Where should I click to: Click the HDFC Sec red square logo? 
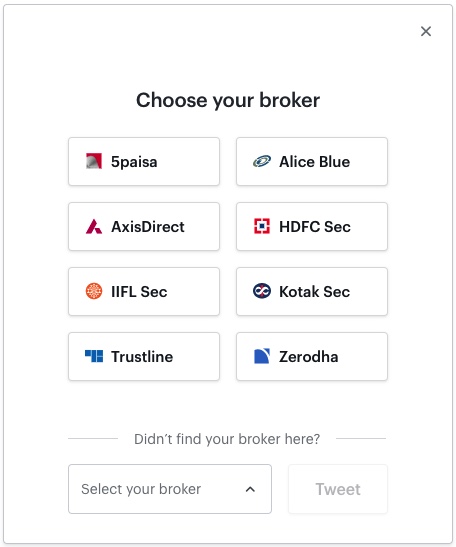262,226
